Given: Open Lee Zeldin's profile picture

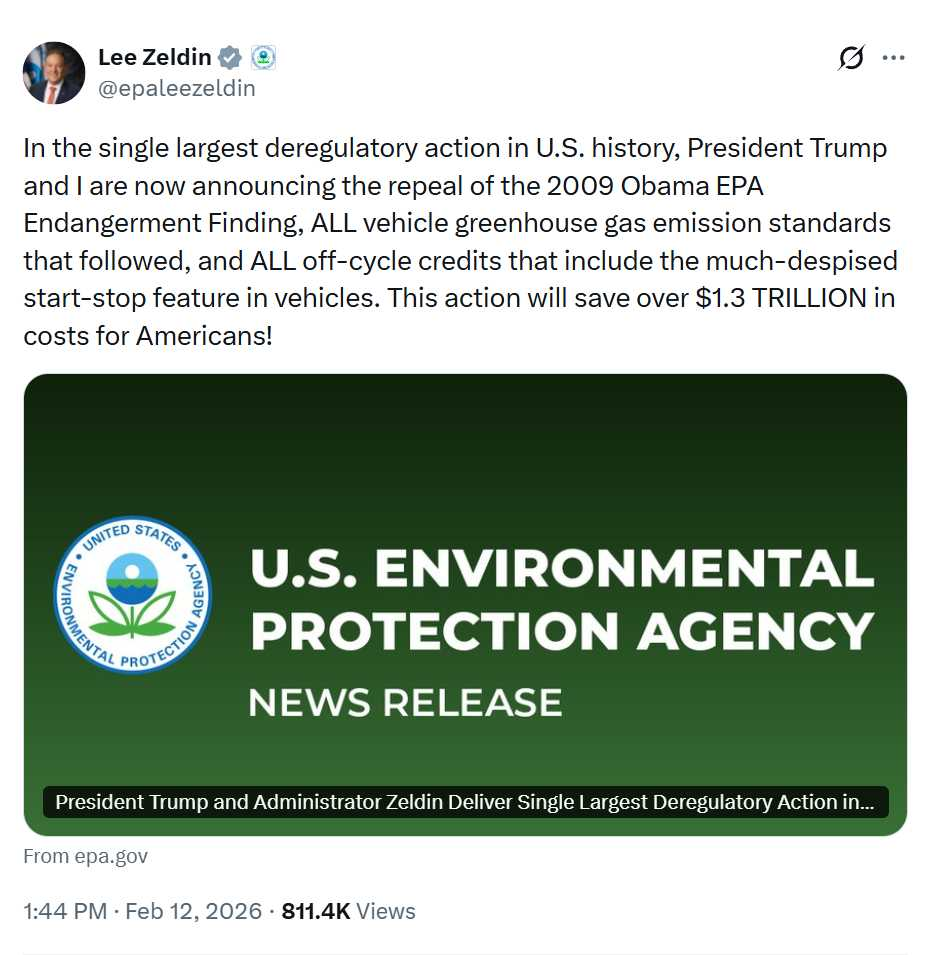Looking at the screenshot, I should click(54, 73).
